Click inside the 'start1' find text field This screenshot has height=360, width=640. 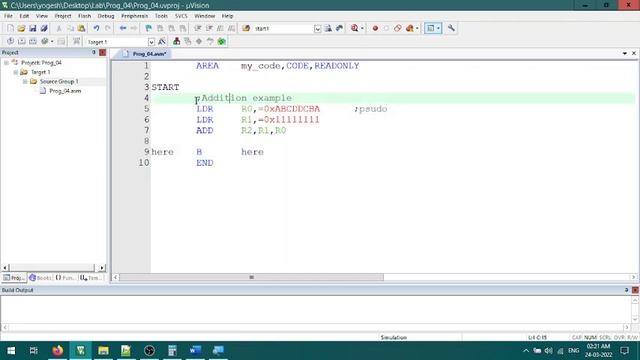(283, 29)
